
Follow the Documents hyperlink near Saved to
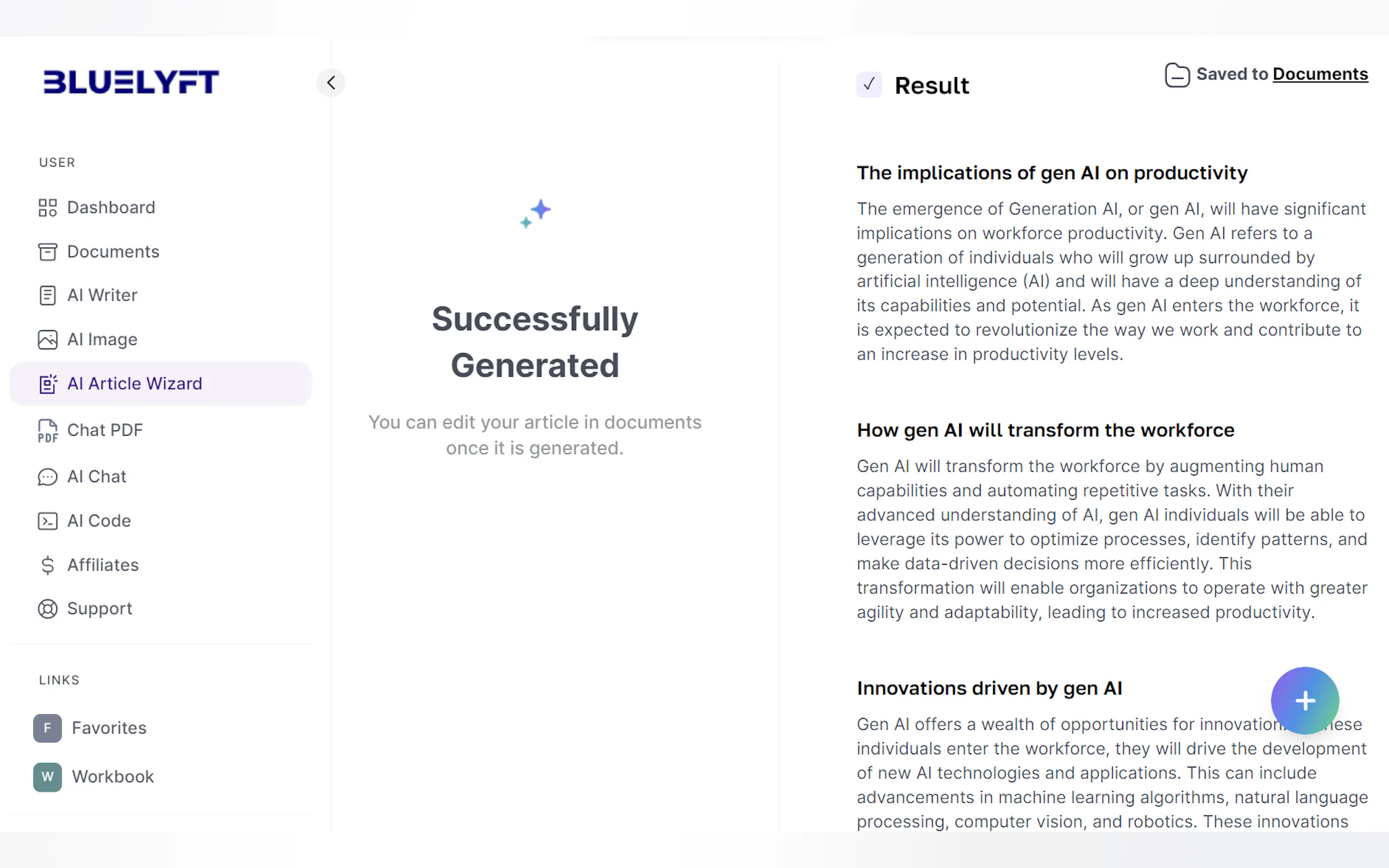(1320, 74)
